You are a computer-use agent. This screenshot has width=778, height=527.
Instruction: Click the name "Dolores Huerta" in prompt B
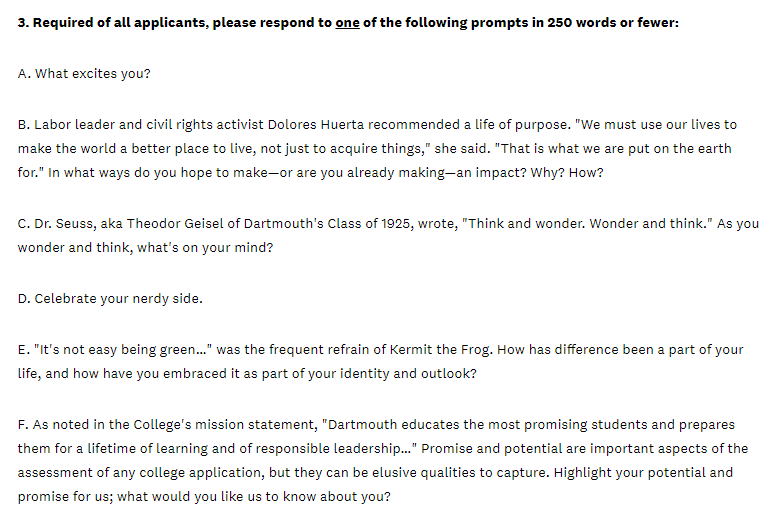316,125
